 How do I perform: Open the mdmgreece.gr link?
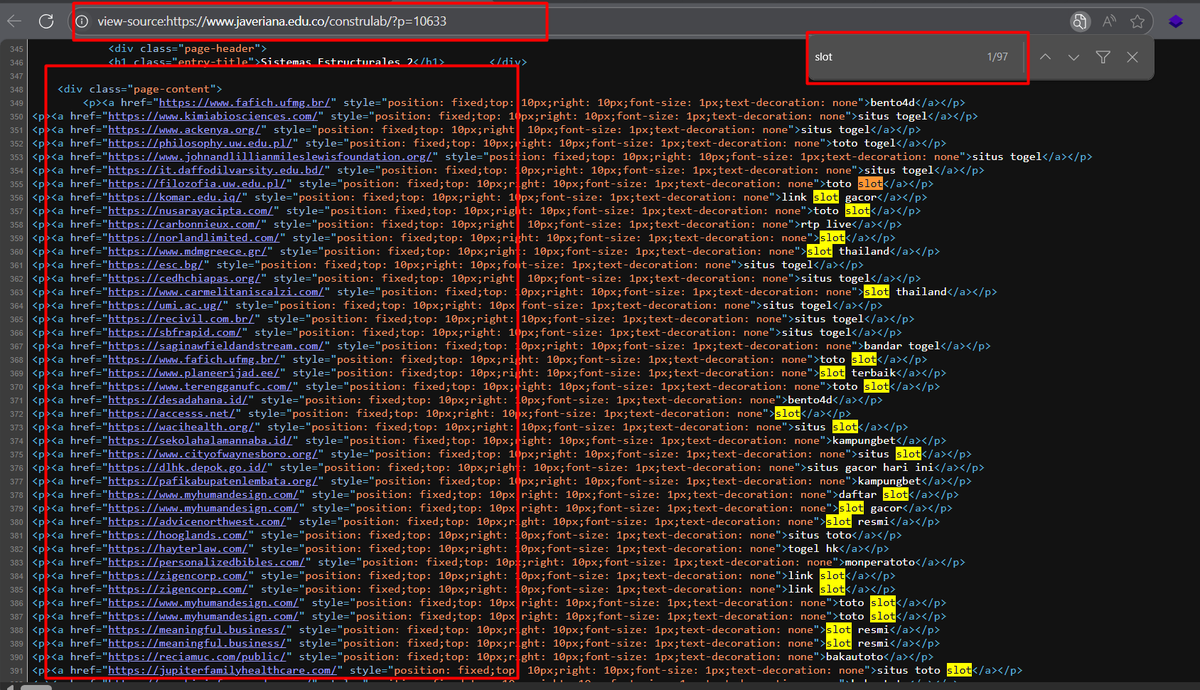pos(186,251)
